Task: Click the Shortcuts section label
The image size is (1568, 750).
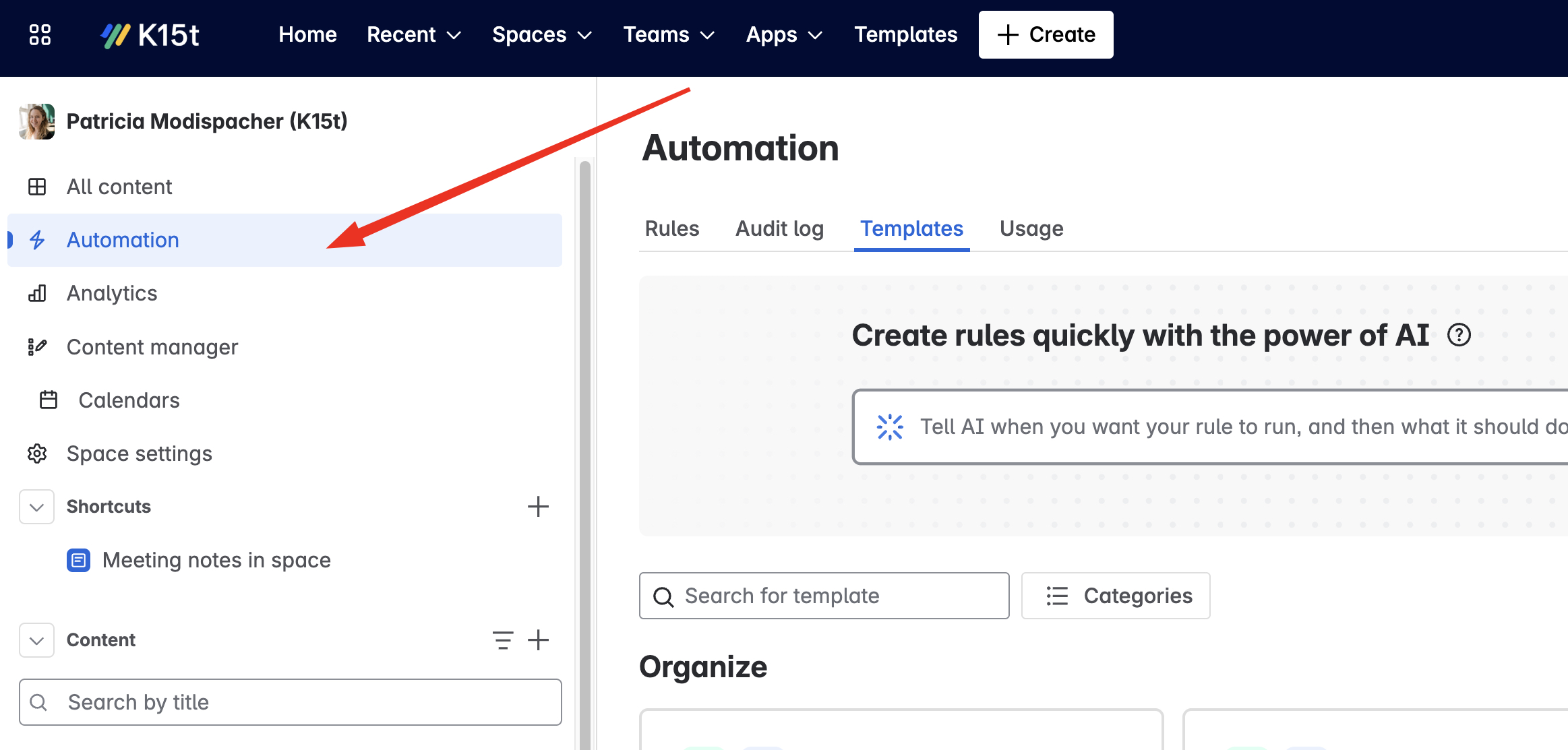Action: coord(109,507)
